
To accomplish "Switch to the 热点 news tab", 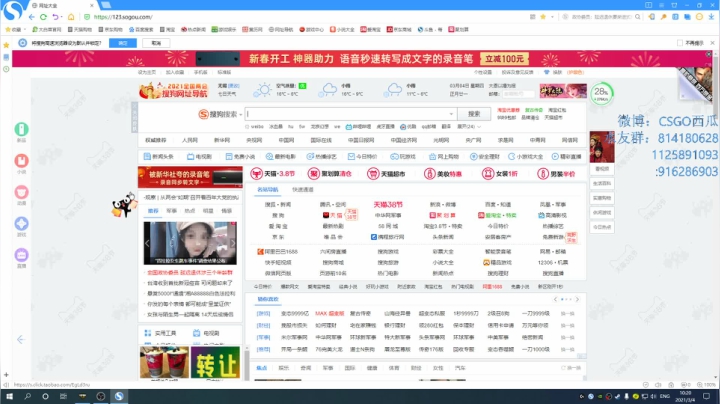I will point(190,211).
